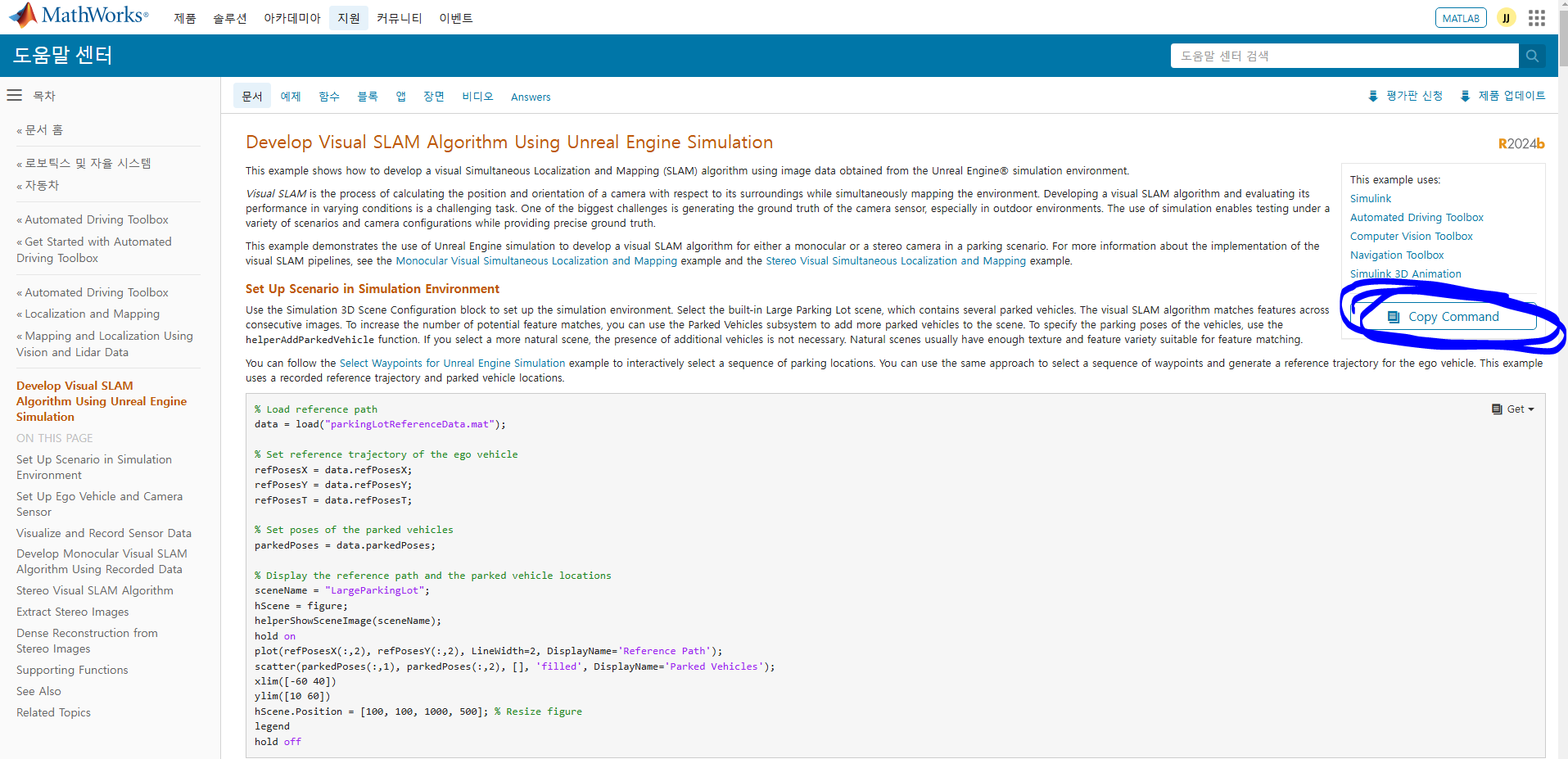Jump to Related Topics section
1568x759 pixels.
pos(53,713)
